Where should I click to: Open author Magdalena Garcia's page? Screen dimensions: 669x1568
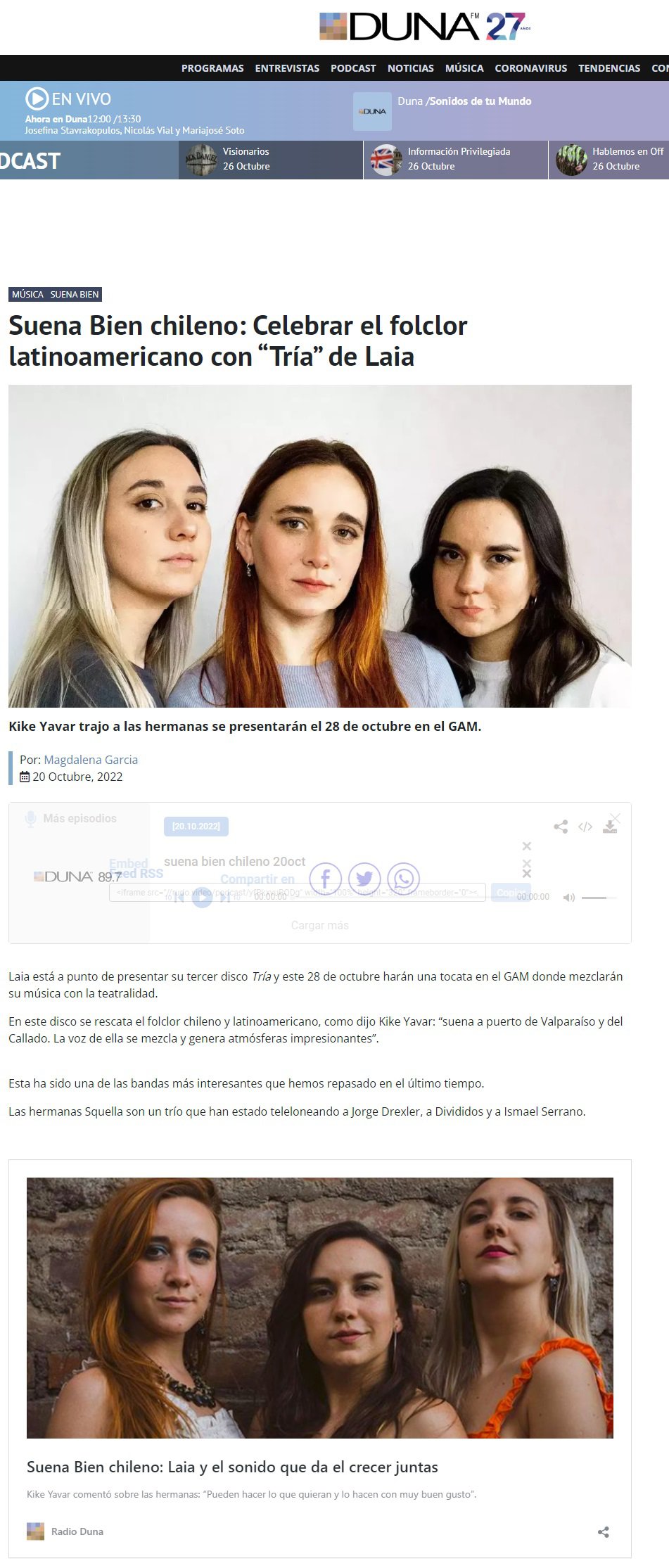point(91,760)
